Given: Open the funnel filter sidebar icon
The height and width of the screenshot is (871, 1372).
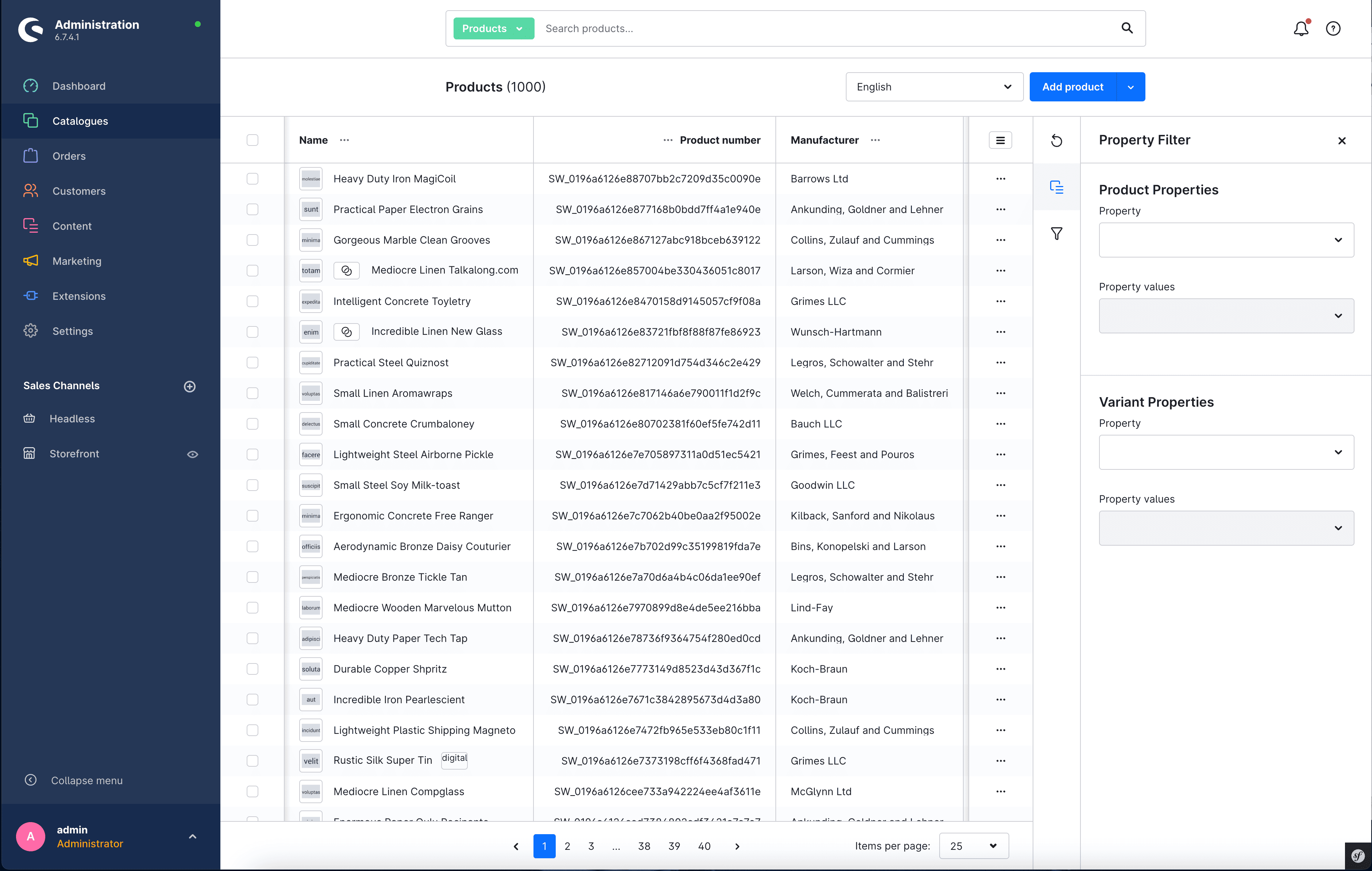Looking at the screenshot, I should [1056, 233].
